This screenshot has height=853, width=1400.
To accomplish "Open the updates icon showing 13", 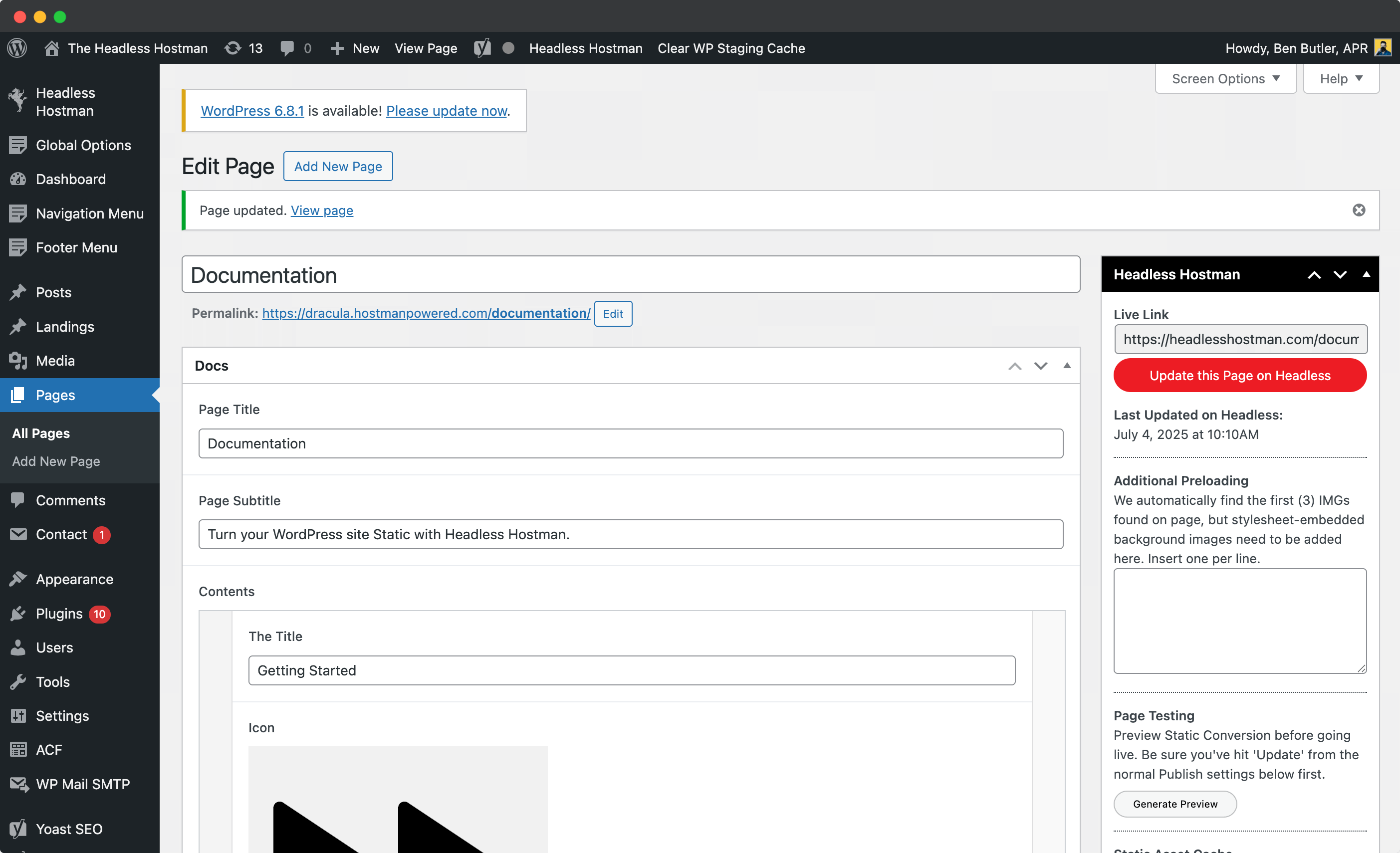I will tap(233, 48).
